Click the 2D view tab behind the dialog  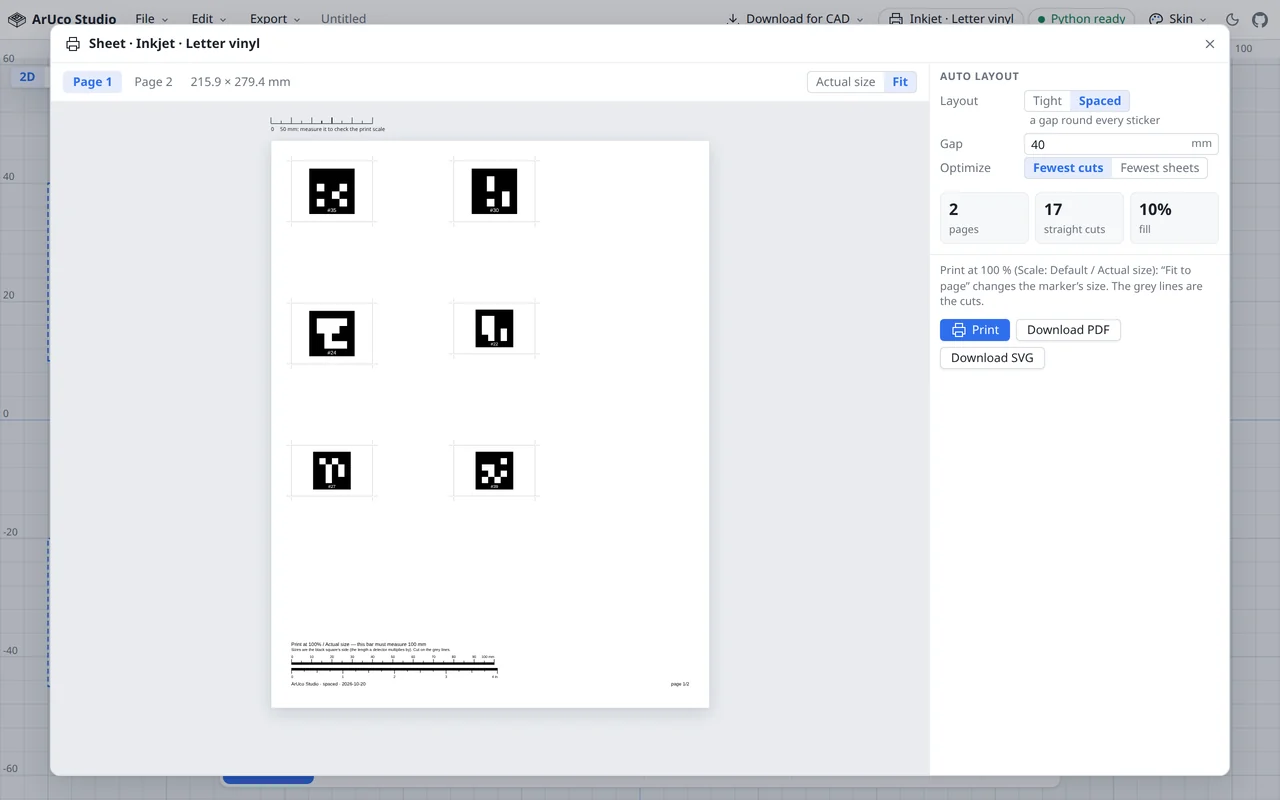click(x=27, y=77)
